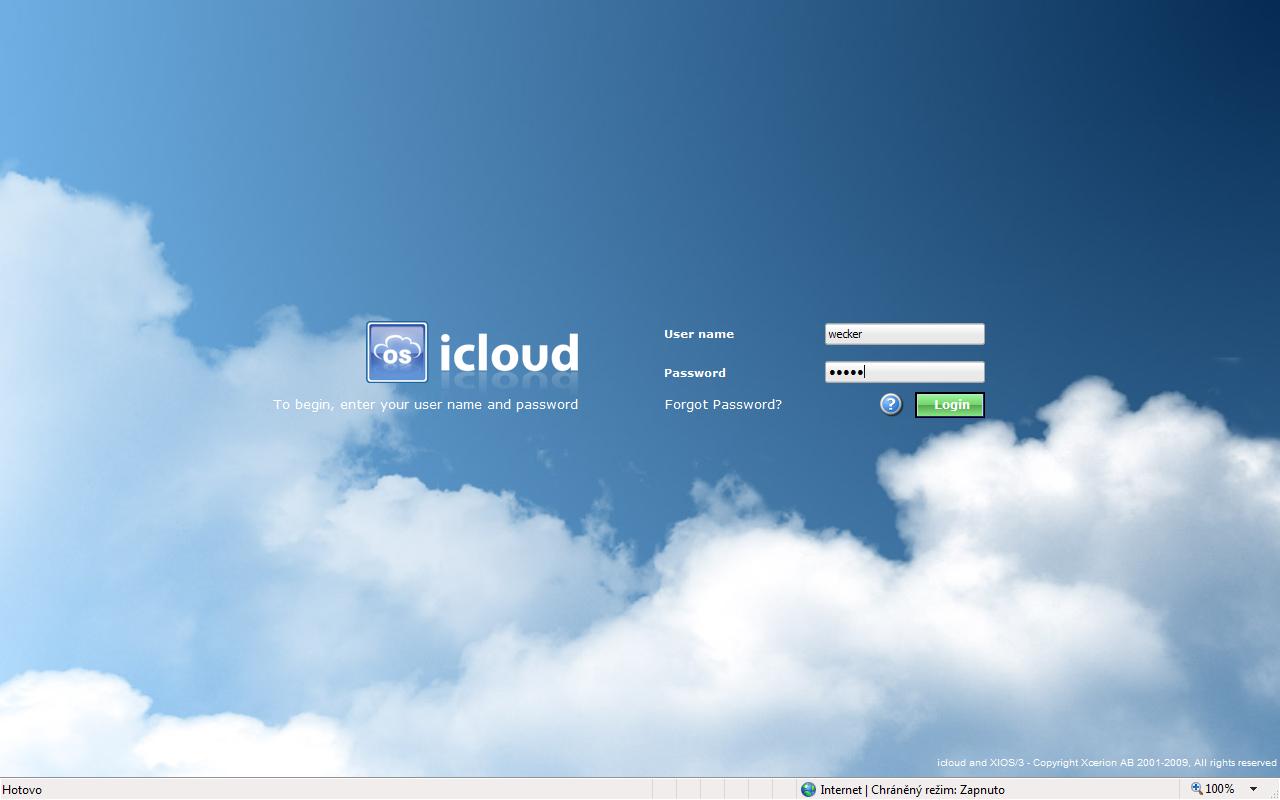
Task: Click the User name label
Action: pos(699,334)
